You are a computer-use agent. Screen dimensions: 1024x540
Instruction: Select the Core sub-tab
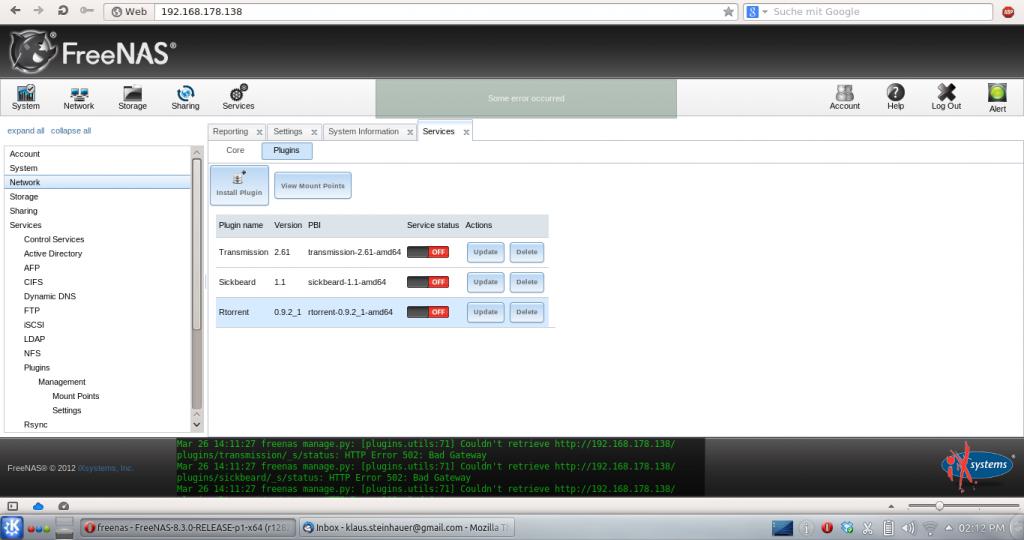[235, 150]
